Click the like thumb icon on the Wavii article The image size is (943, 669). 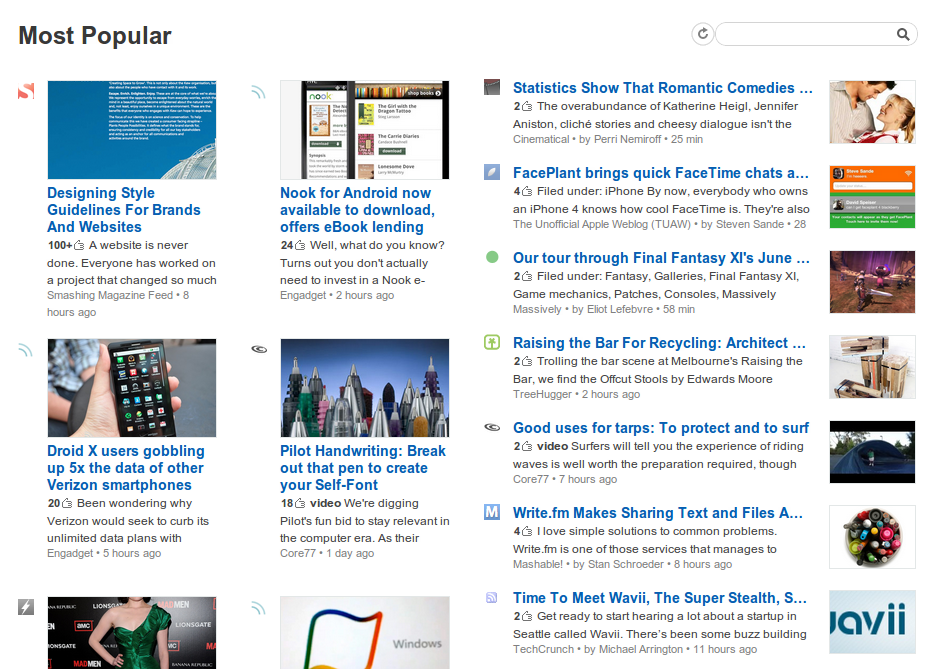(527, 617)
